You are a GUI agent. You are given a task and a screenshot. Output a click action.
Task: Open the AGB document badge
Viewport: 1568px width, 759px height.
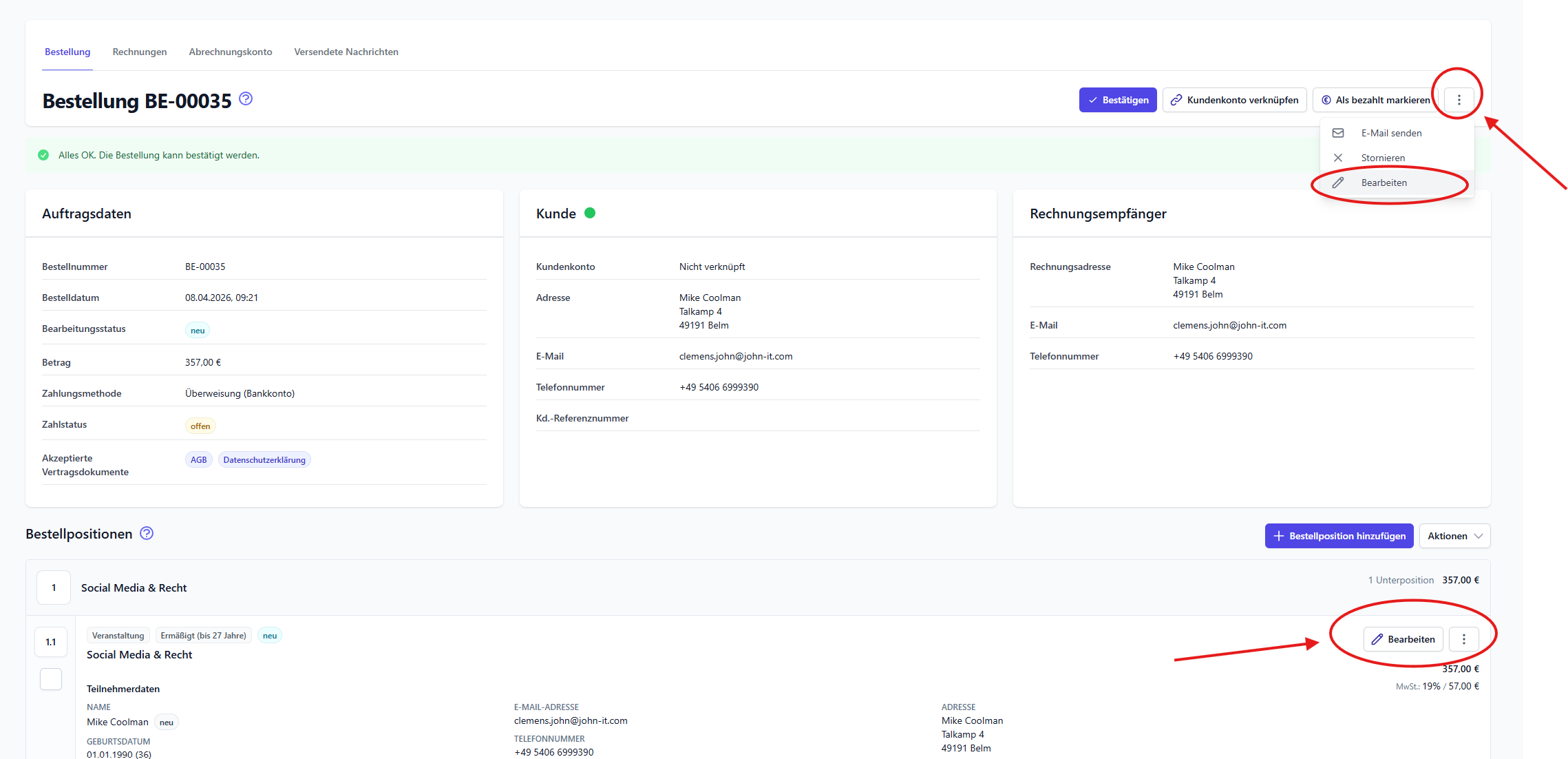[x=198, y=459]
